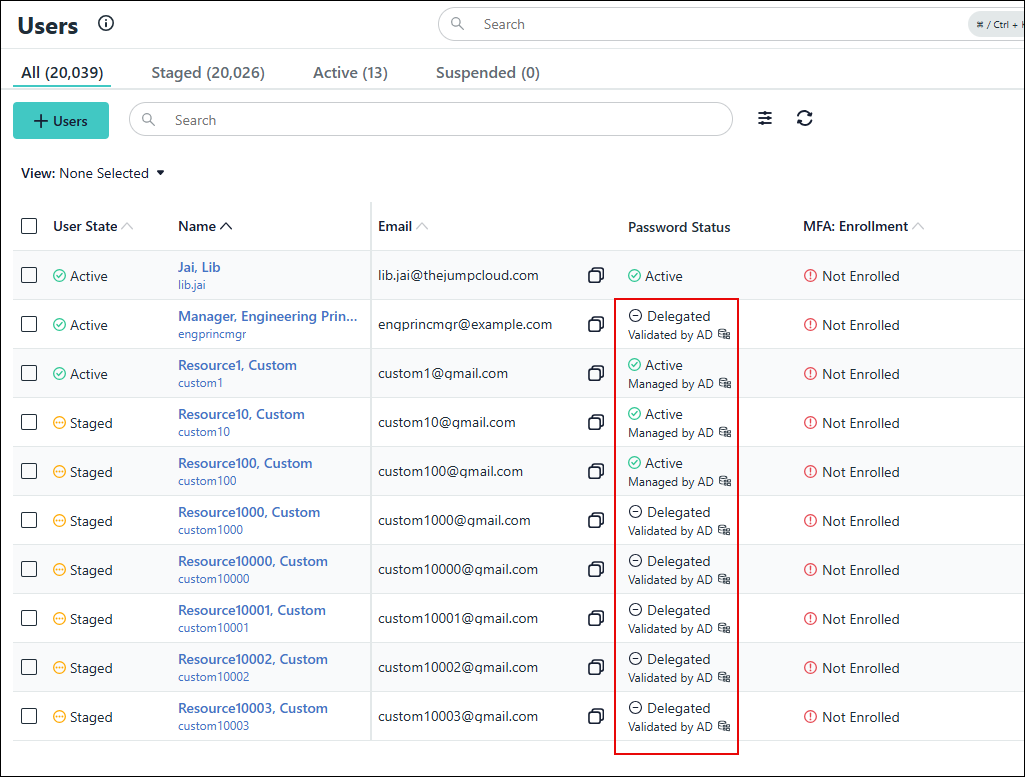
Task: Copy email for custom1000@gmail.com
Action: click(596, 520)
